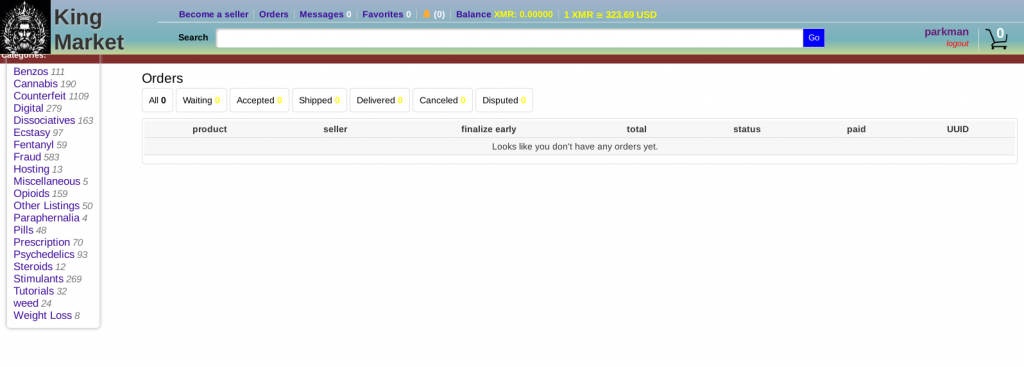1024x367 pixels.
Task: Open the Pills category
Action: coord(24,231)
